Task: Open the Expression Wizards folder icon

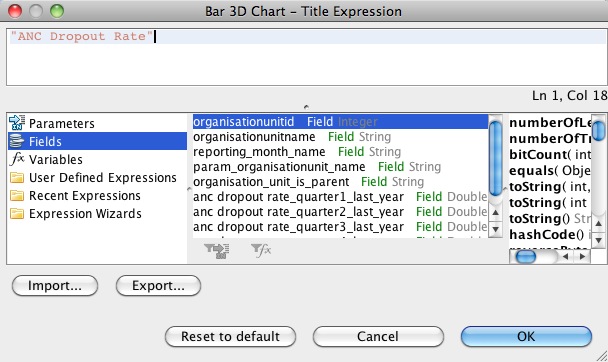Action: click(x=17, y=214)
